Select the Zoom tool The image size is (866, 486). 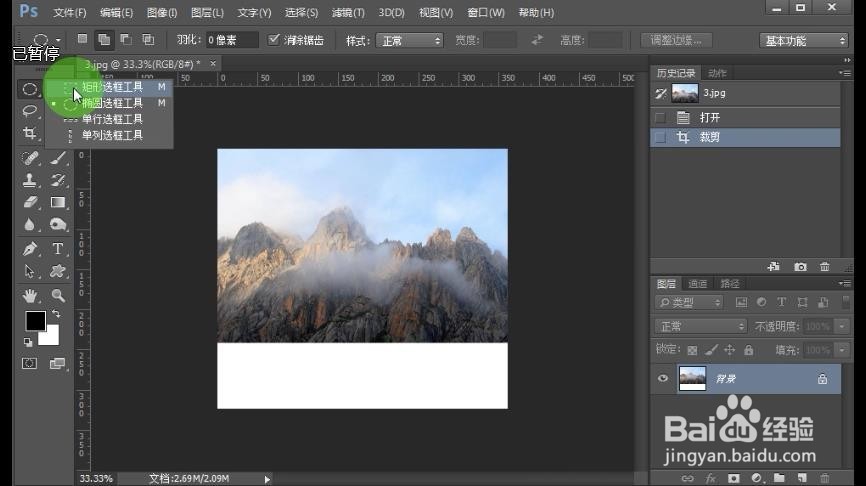point(57,295)
